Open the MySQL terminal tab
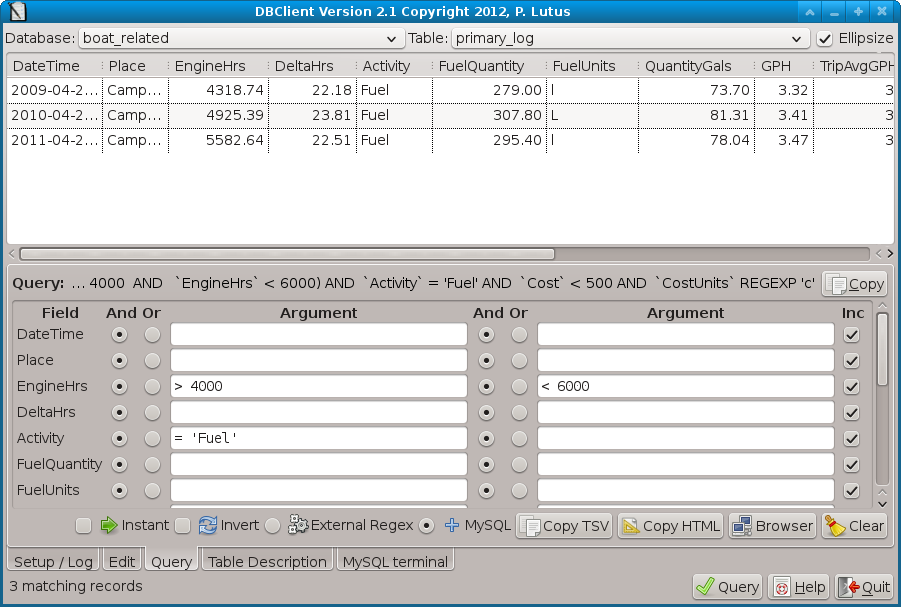This screenshot has width=901, height=607. point(395,562)
